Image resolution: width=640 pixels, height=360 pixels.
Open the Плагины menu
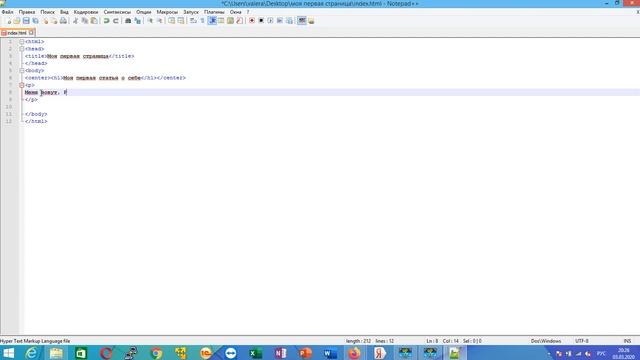(214, 12)
